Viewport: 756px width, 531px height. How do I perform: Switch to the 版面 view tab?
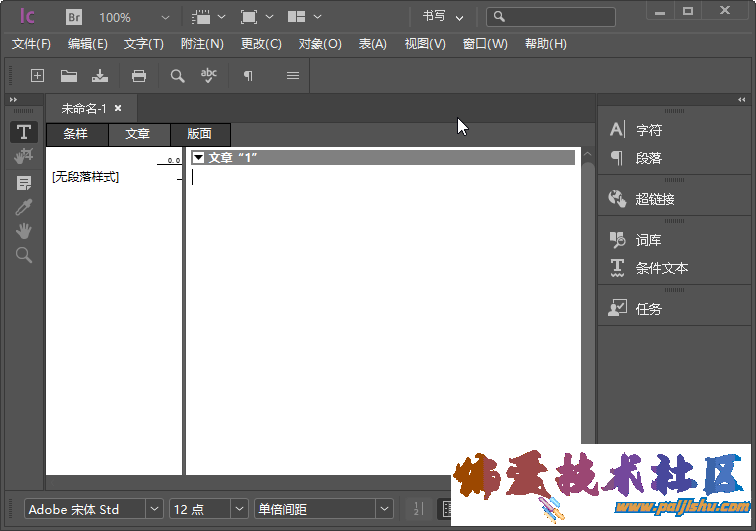(x=199, y=134)
